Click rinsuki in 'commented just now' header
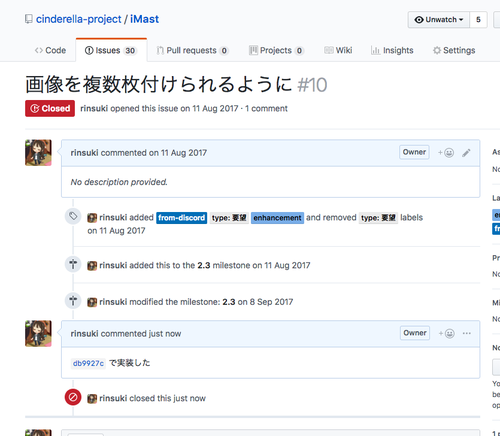500x436 pixels. pyautogui.click(x=84, y=334)
